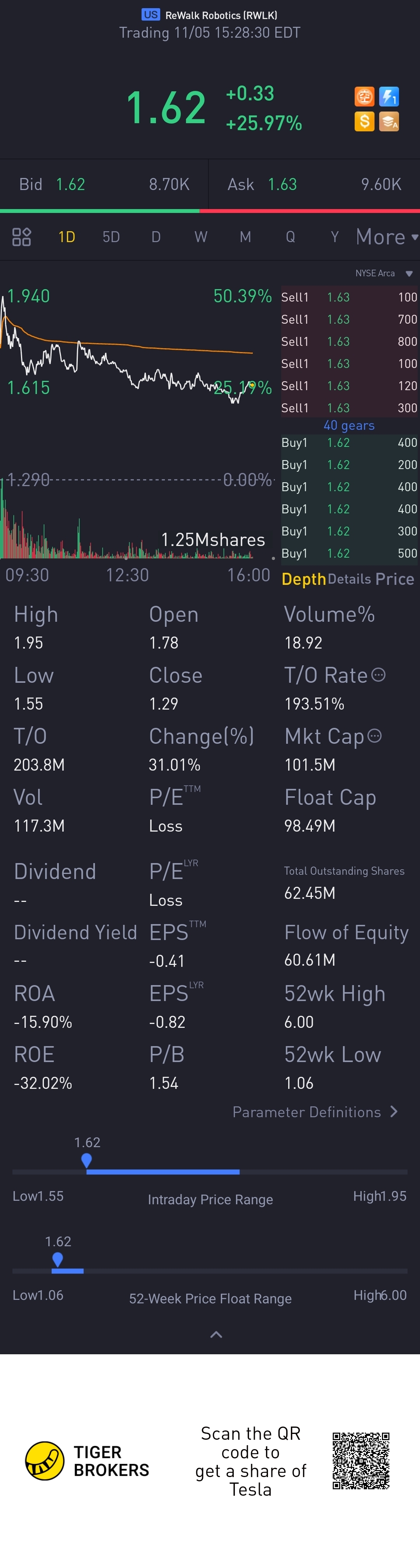Tap the Tesla share QR code

click(361, 1460)
